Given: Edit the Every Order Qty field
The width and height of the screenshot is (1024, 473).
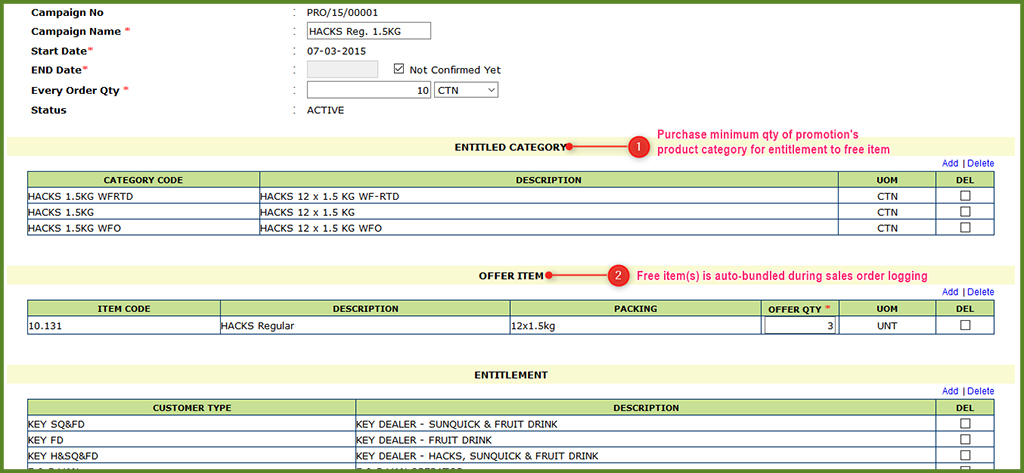Looking at the screenshot, I should point(369,90).
